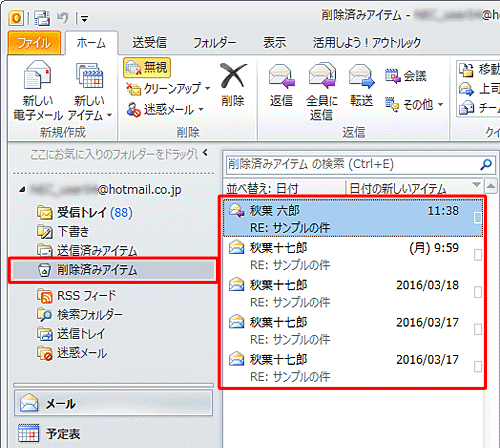Click the Undo icon in quick access toolbar
Screen dimensions: 500x448
click(63, 18)
